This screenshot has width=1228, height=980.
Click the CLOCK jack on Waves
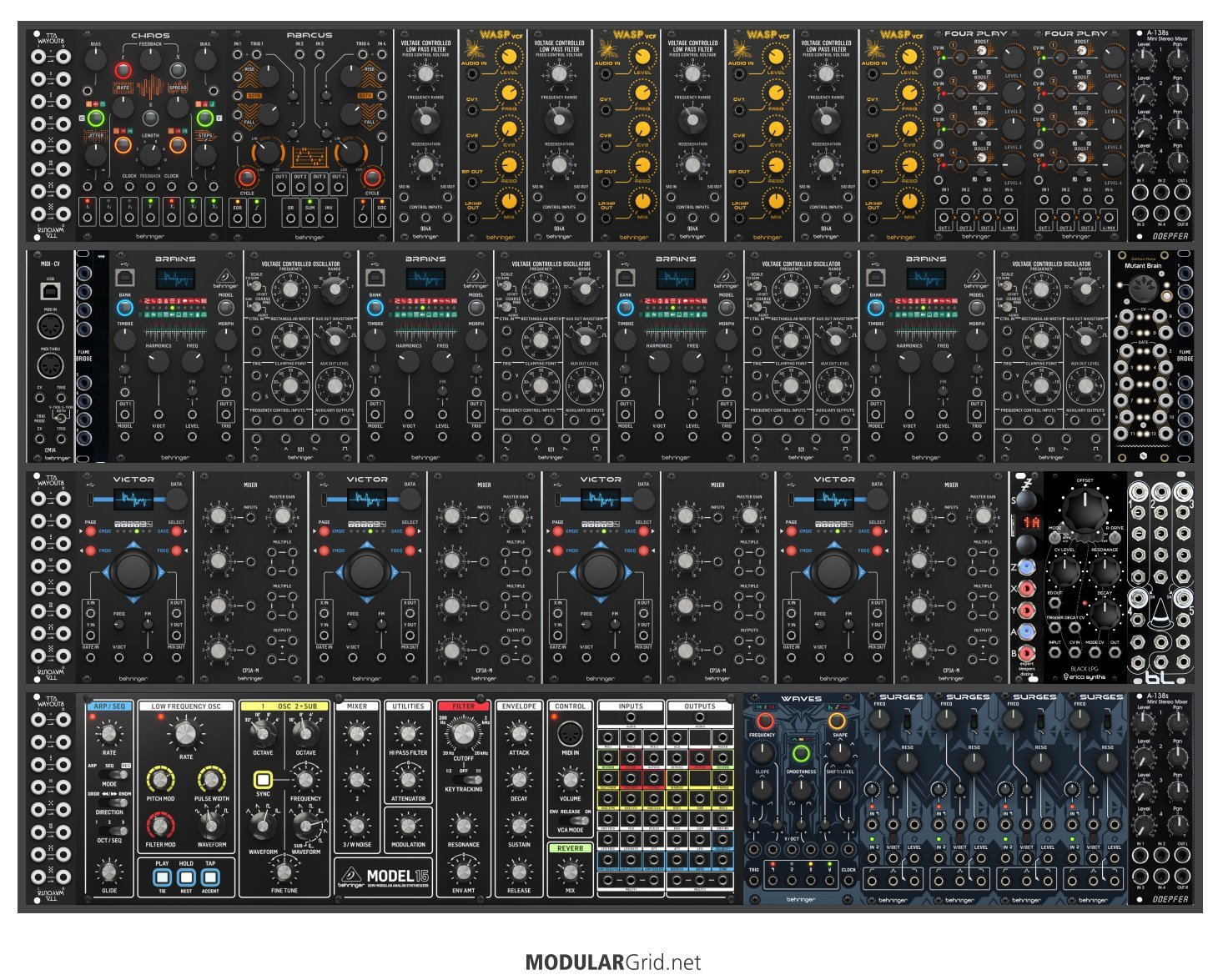click(848, 882)
